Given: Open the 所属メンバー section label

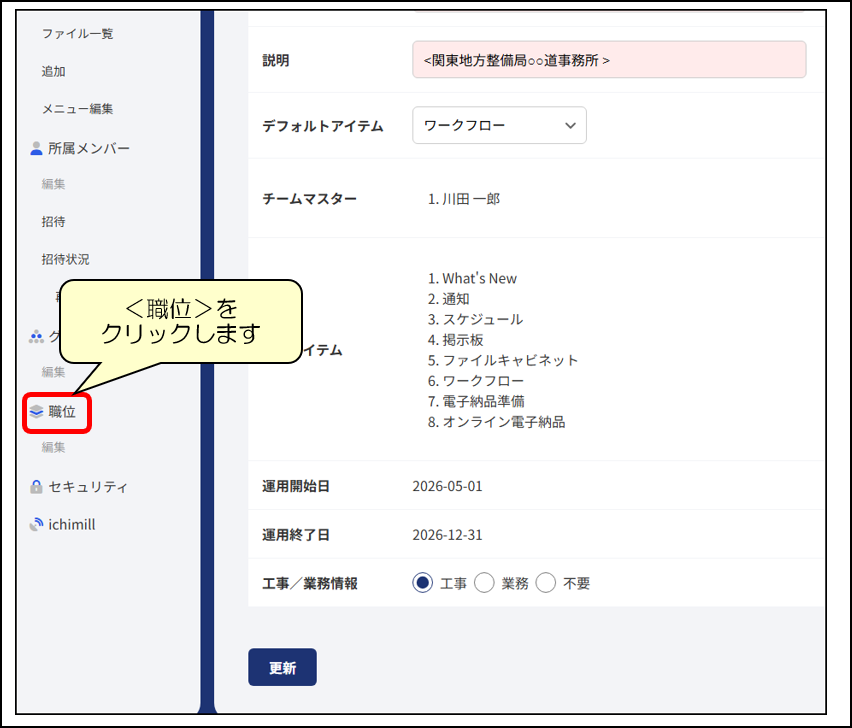Looking at the screenshot, I should tap(89, 148).
